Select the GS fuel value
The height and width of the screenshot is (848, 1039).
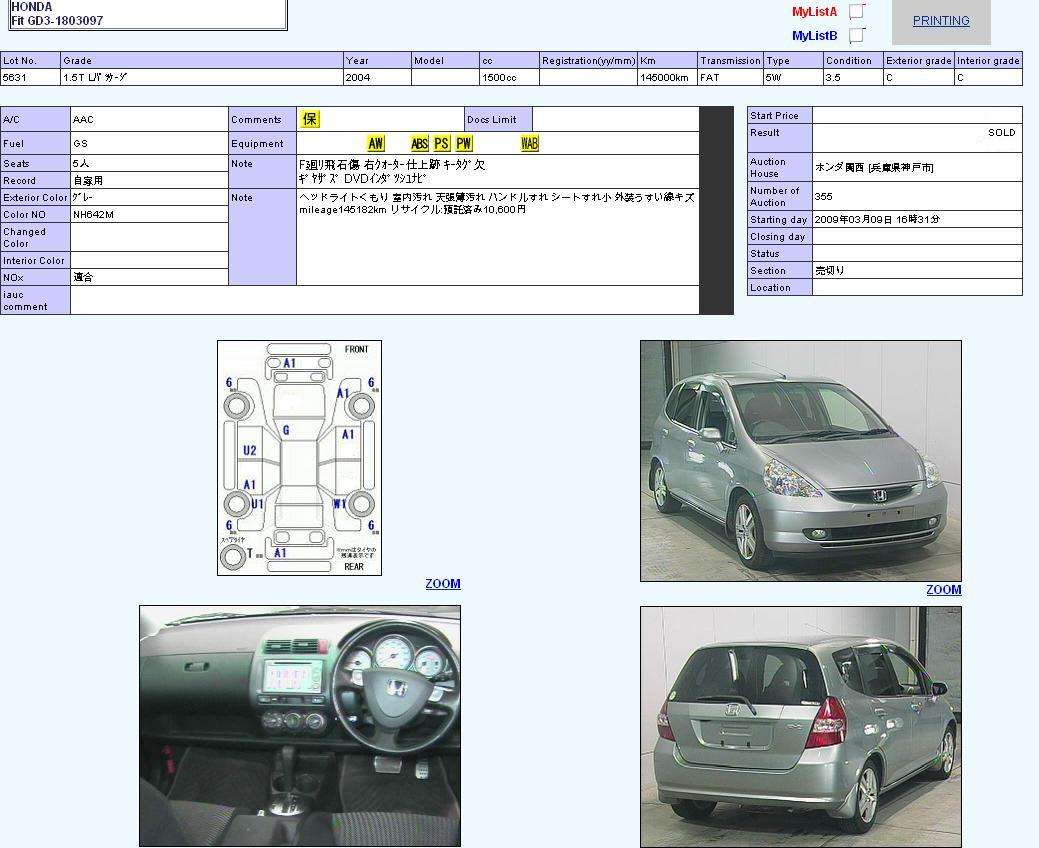tap(80, 143)
